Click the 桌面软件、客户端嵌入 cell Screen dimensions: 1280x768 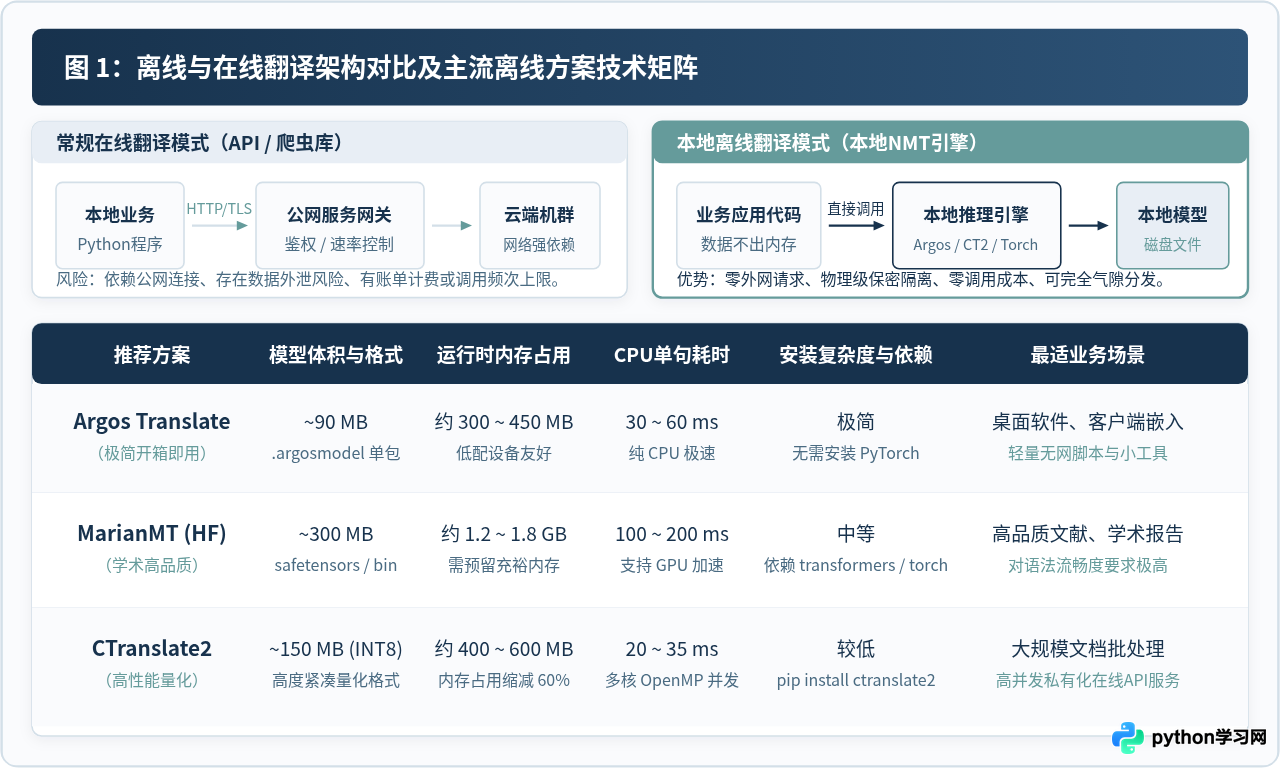point(1088,422)
